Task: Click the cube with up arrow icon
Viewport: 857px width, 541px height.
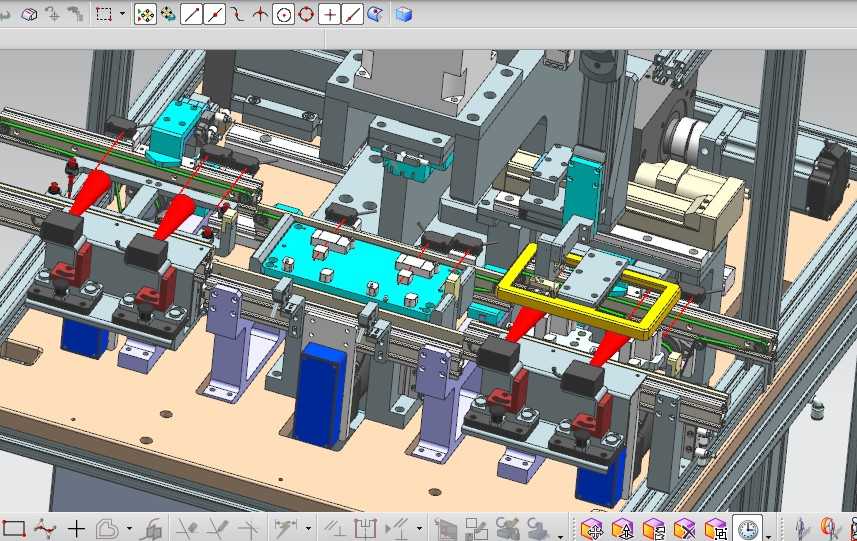Action: [623, 529]
